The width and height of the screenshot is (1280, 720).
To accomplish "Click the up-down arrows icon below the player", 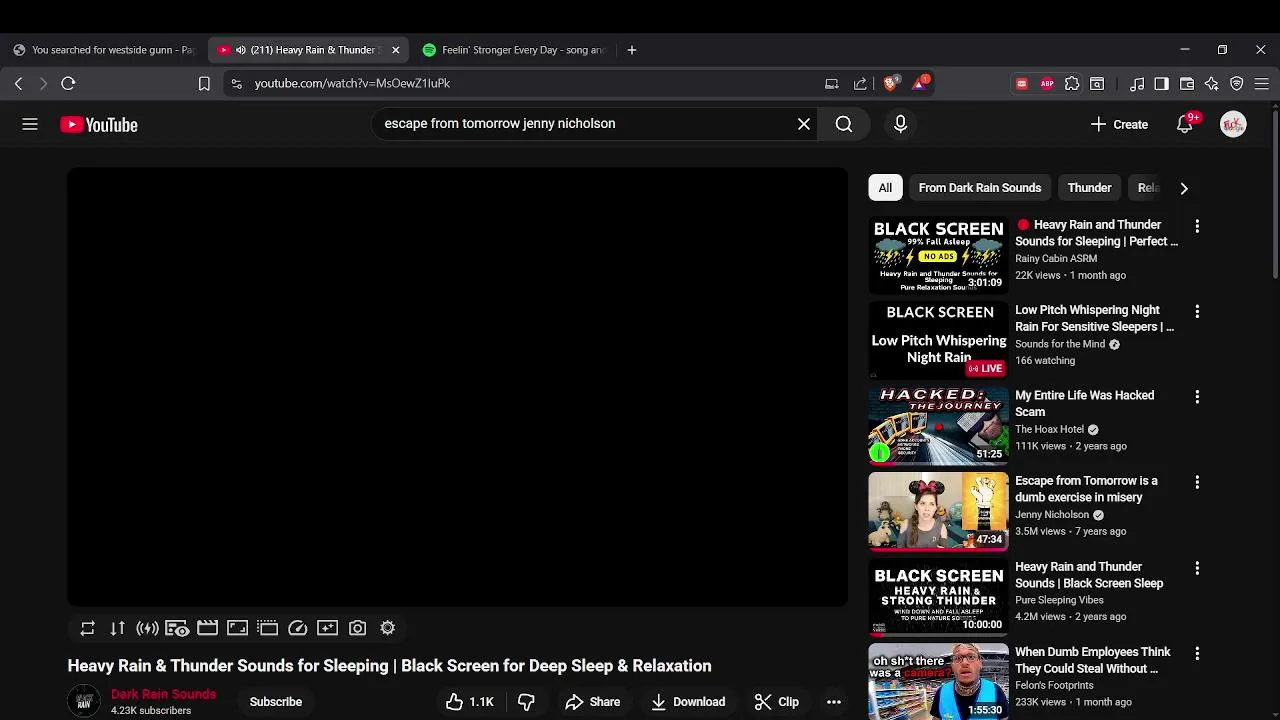I will pos(118,628).
